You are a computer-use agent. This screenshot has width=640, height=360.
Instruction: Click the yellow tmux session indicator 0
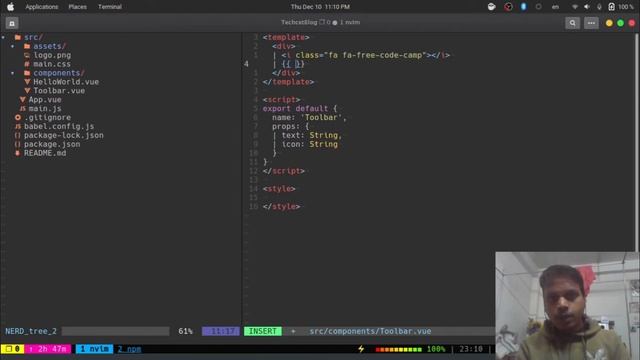[x=13, y=349]
